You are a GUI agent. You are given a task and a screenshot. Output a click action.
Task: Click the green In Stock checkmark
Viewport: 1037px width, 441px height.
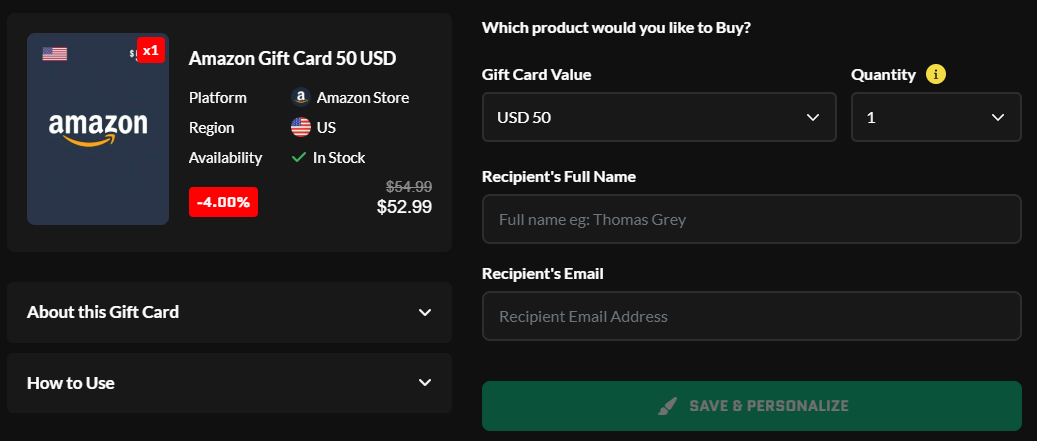[x=298, y=157]
